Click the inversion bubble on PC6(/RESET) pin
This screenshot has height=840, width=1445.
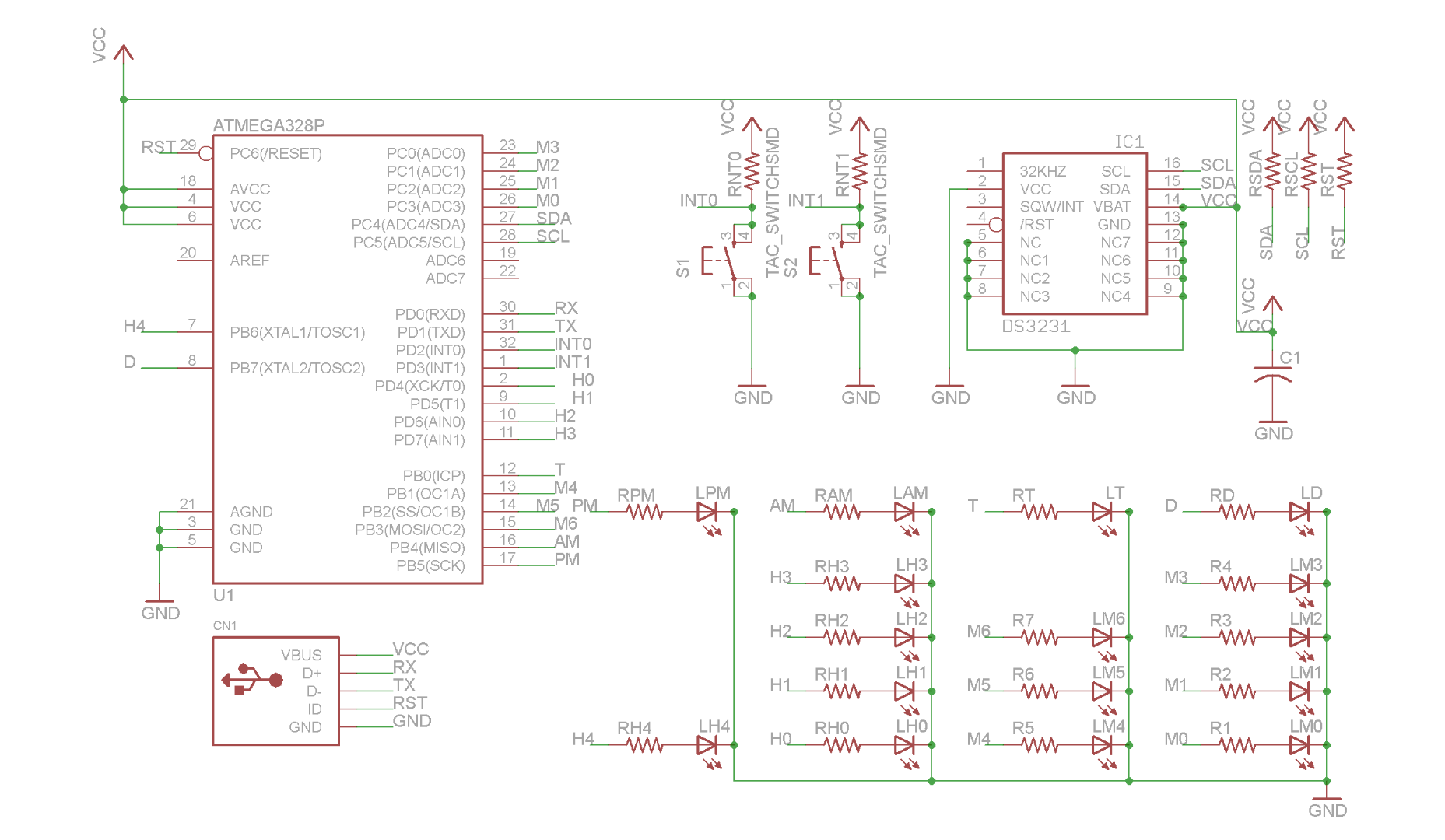tap(206, 153)
